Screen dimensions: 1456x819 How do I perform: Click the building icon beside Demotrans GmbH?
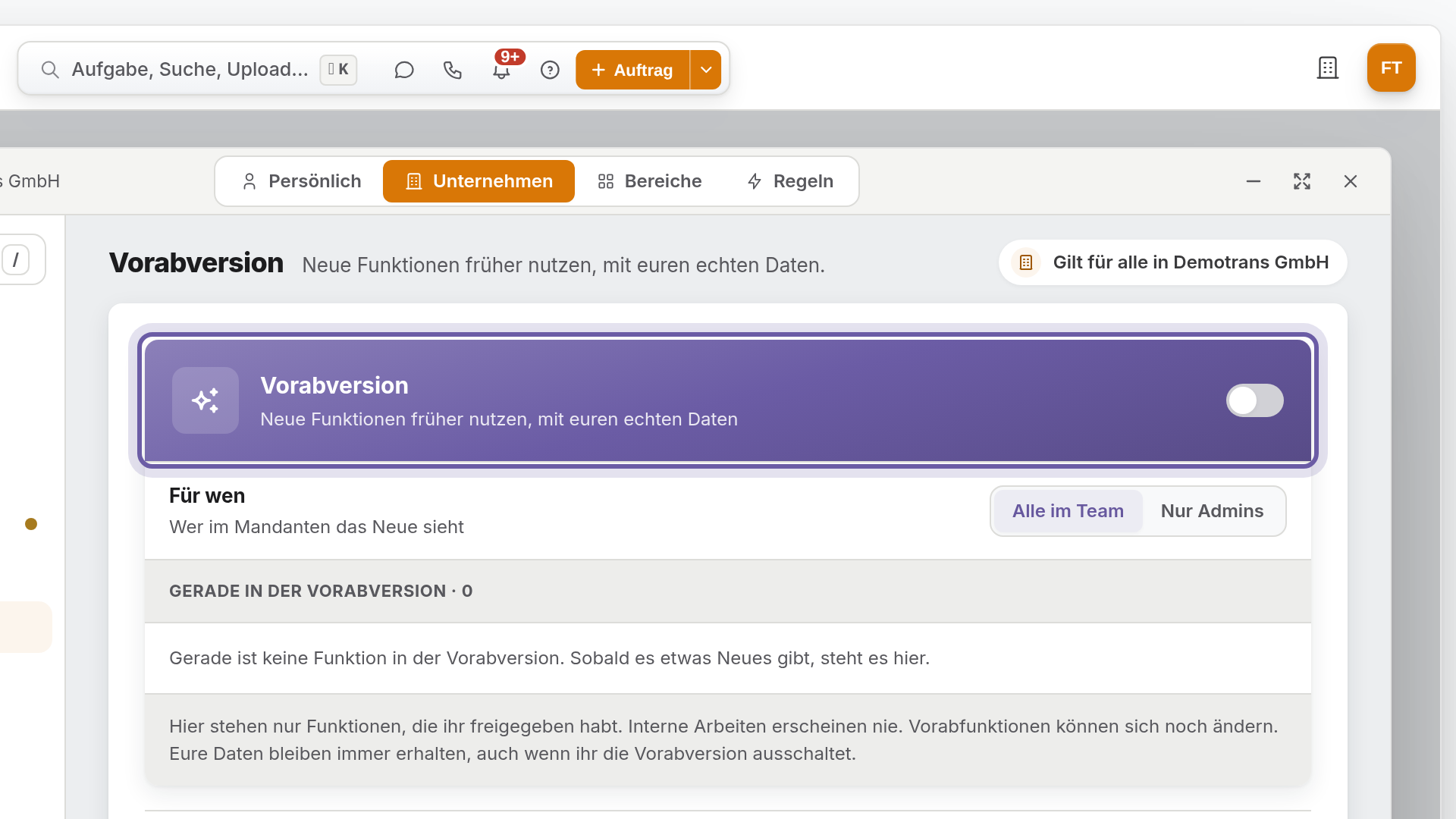pyautogui.click(x=1026, y=262)
